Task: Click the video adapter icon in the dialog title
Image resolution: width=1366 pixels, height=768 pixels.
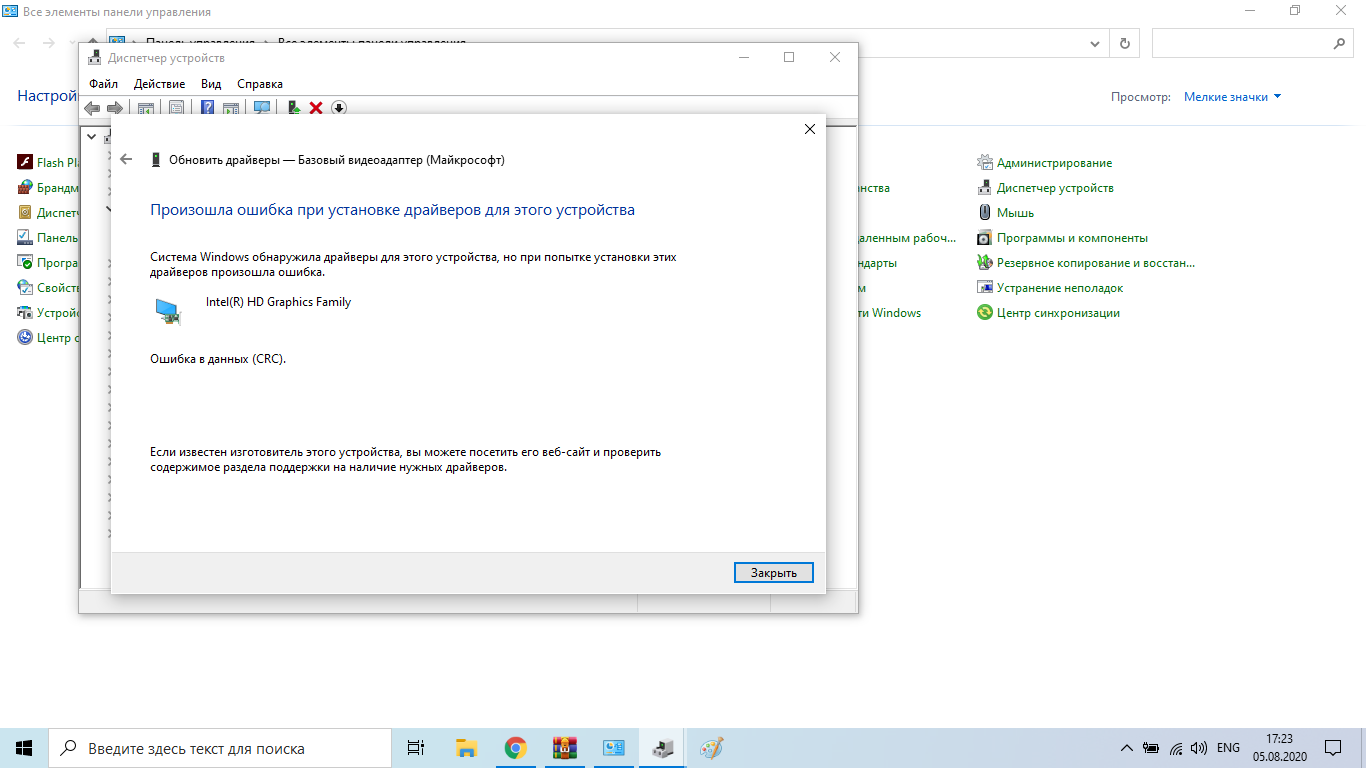Action: (156, 159)
